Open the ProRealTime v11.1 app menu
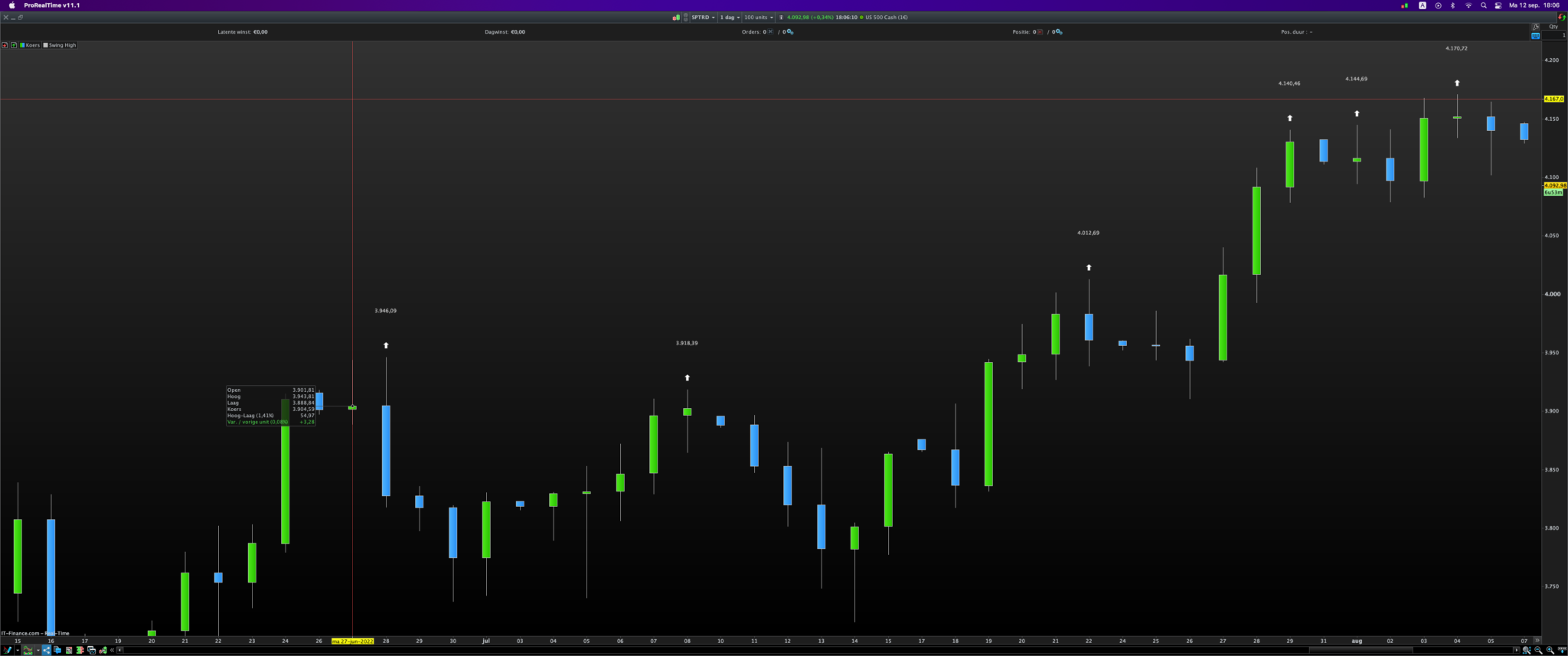The width and height of the screenshot is (1568, 656). pos(51,5)
